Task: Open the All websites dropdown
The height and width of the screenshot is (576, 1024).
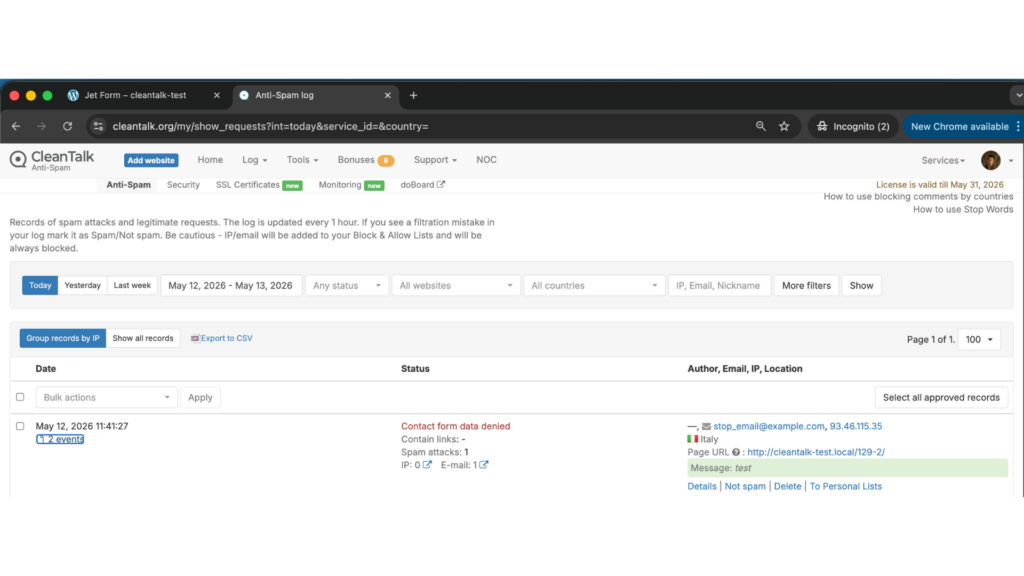Action: pos(456,285)
